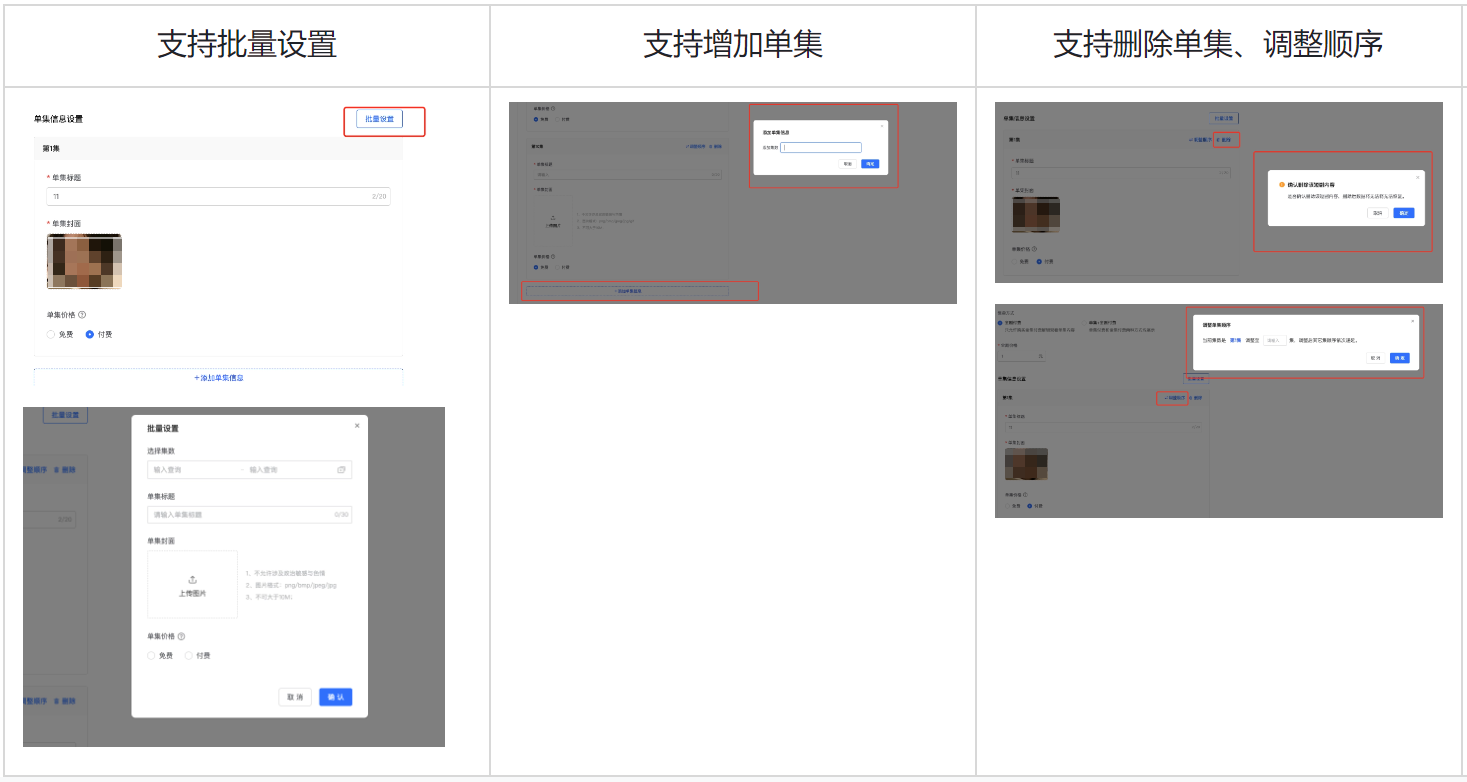The image size is (1467, 782).
Task: Open cover thumbnail in bottom-right screenshot
Action: [x=1026, y=464]
